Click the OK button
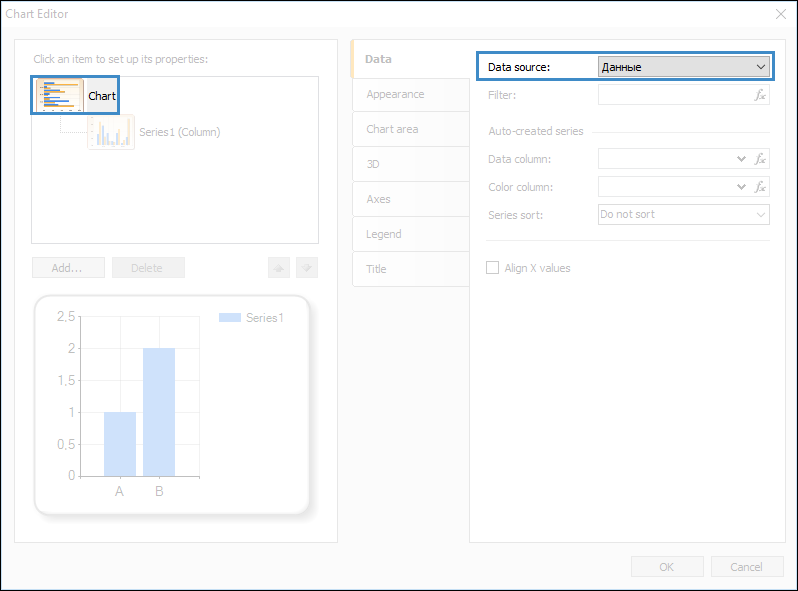Image resolution: width=798 pixels, height=591 pixels. coord(666,567)
